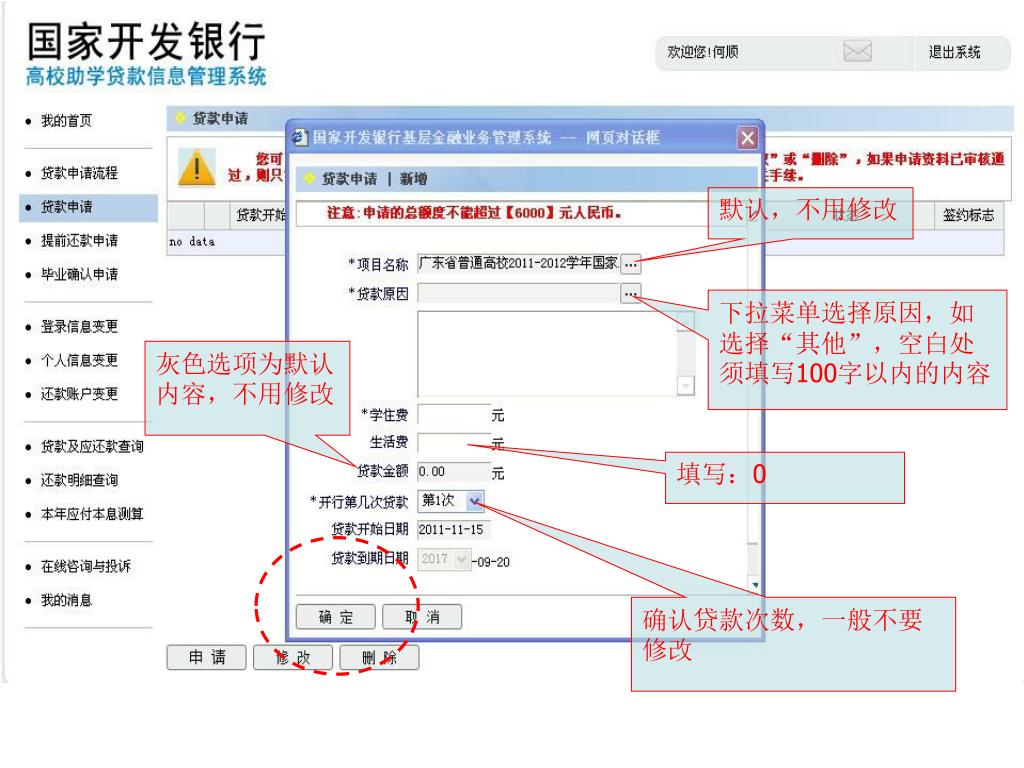Click the 删除 button below table

[379, 657]
